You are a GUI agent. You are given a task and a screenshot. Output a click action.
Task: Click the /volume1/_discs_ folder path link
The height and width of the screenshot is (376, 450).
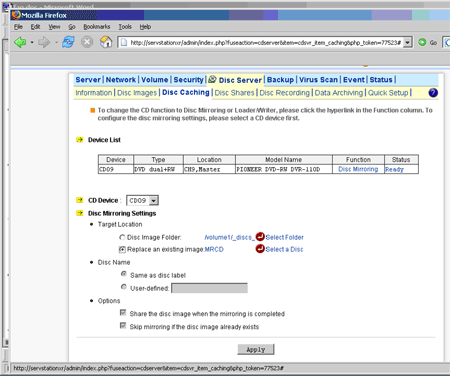coord(229,237)
